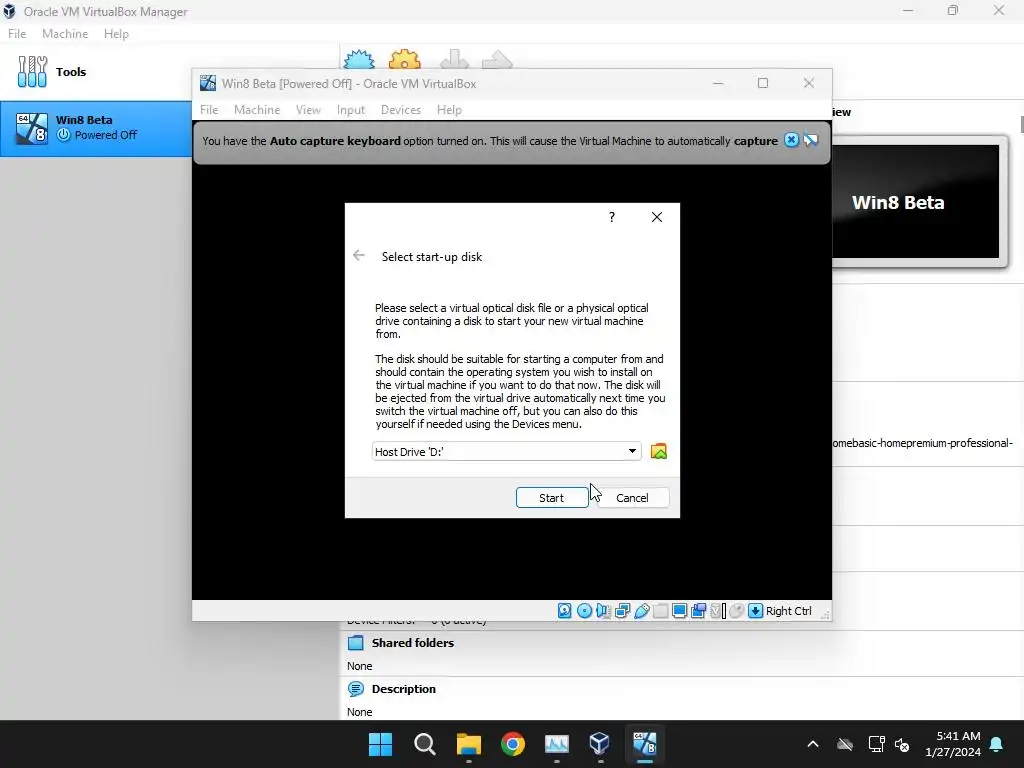1024x768 pixels.
Task: Open the clock showing 5:41 AM
Action: (x=953, y=744)
